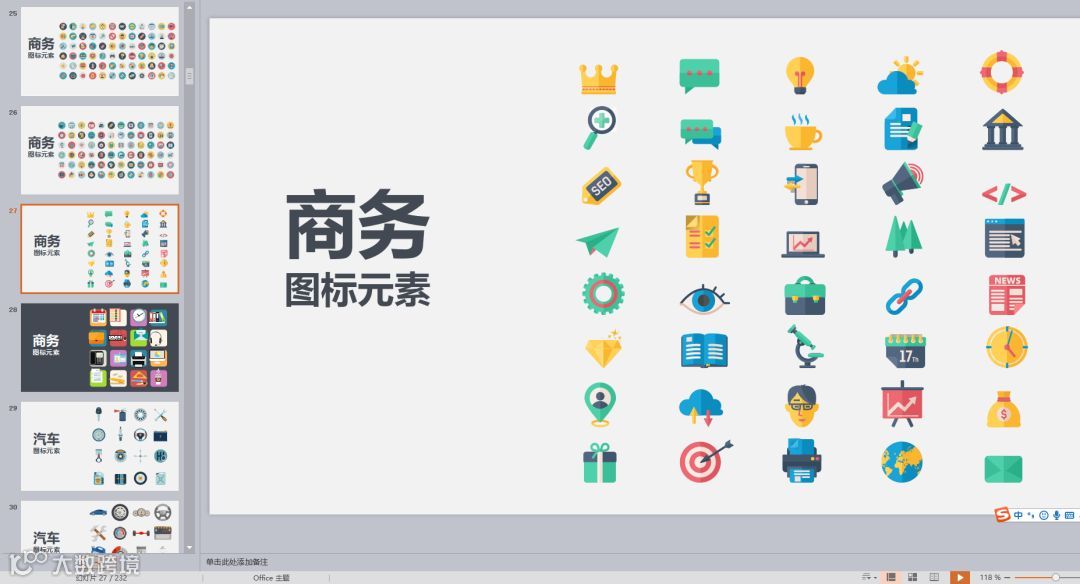Click the 商务 title text on slide
Viewport: 1080px width, 584px height.
click(x=357, y=225)
